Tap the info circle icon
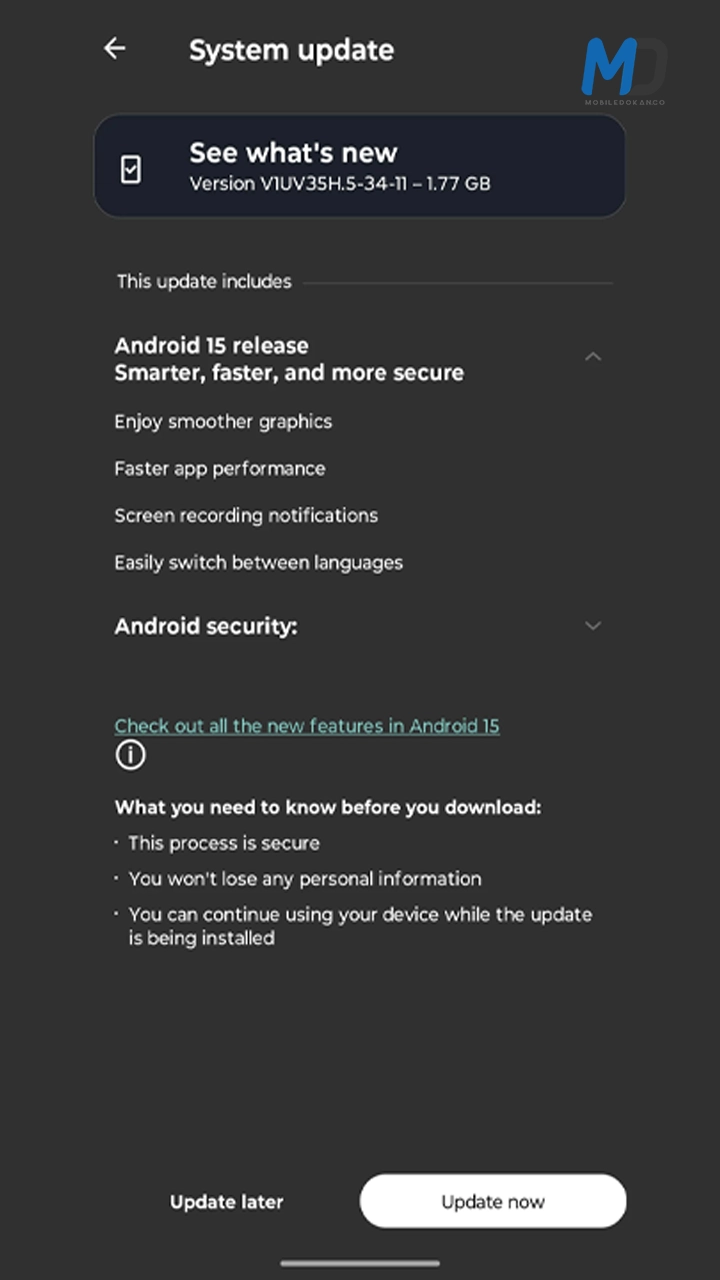This screenshot has width=720, height=1280. 130,755
